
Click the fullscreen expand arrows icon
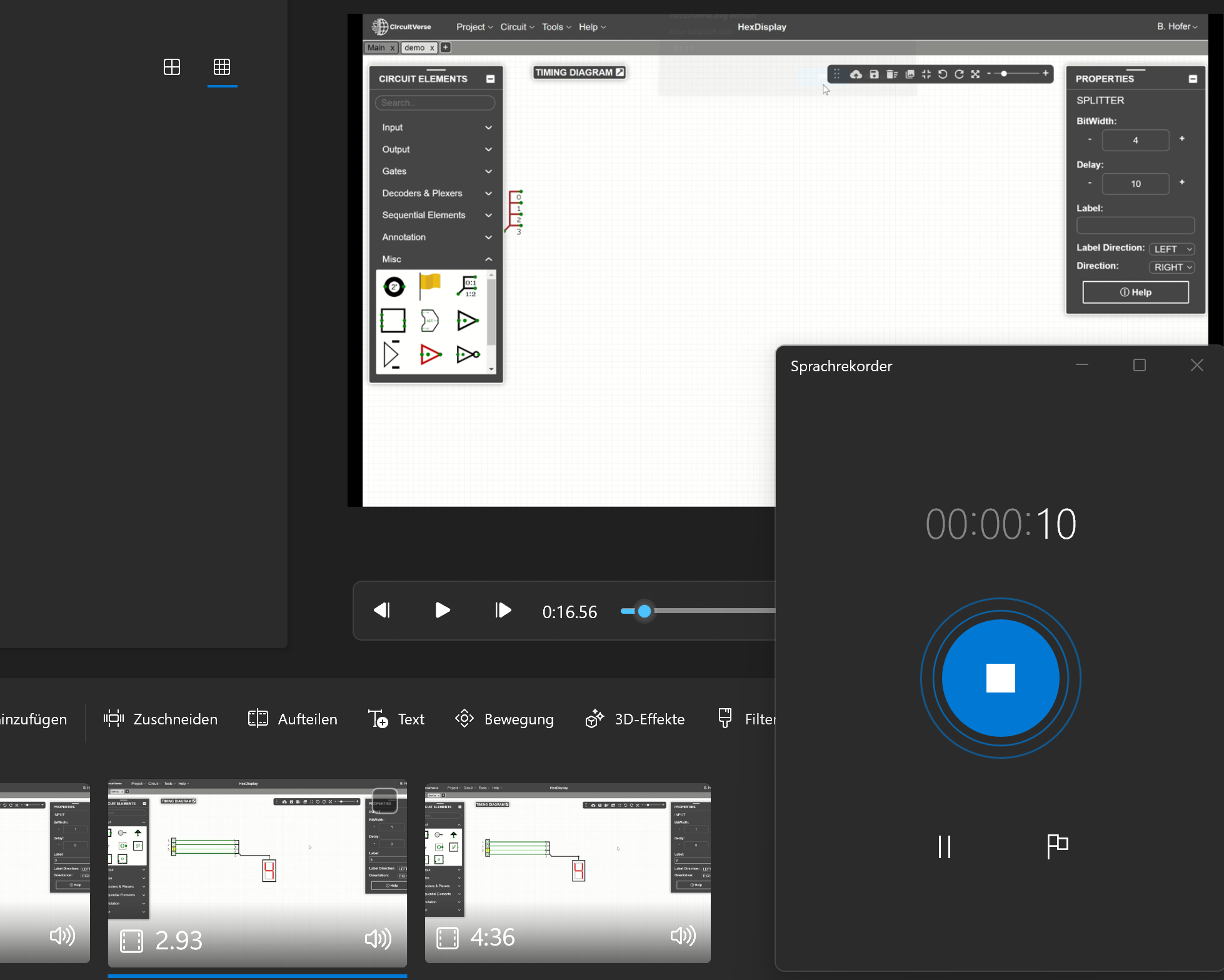click(x=975, y=74)
